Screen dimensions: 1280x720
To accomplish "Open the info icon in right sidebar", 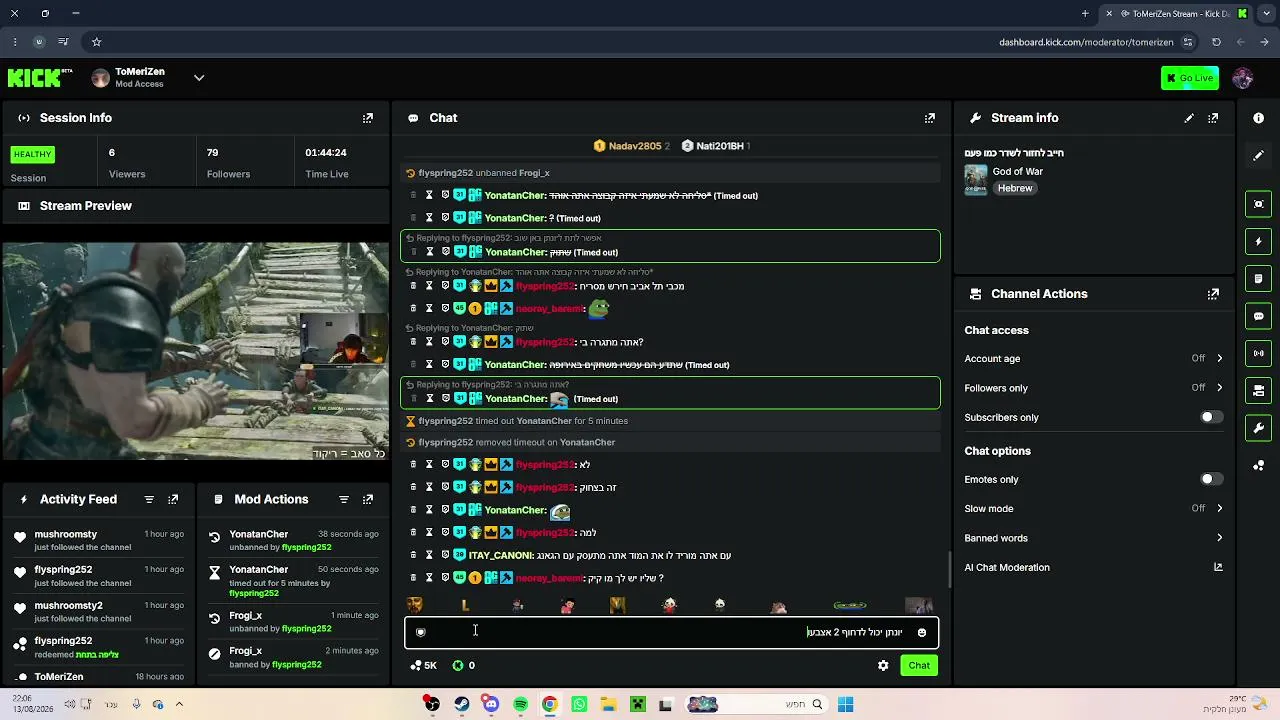I will point(1258,118).
